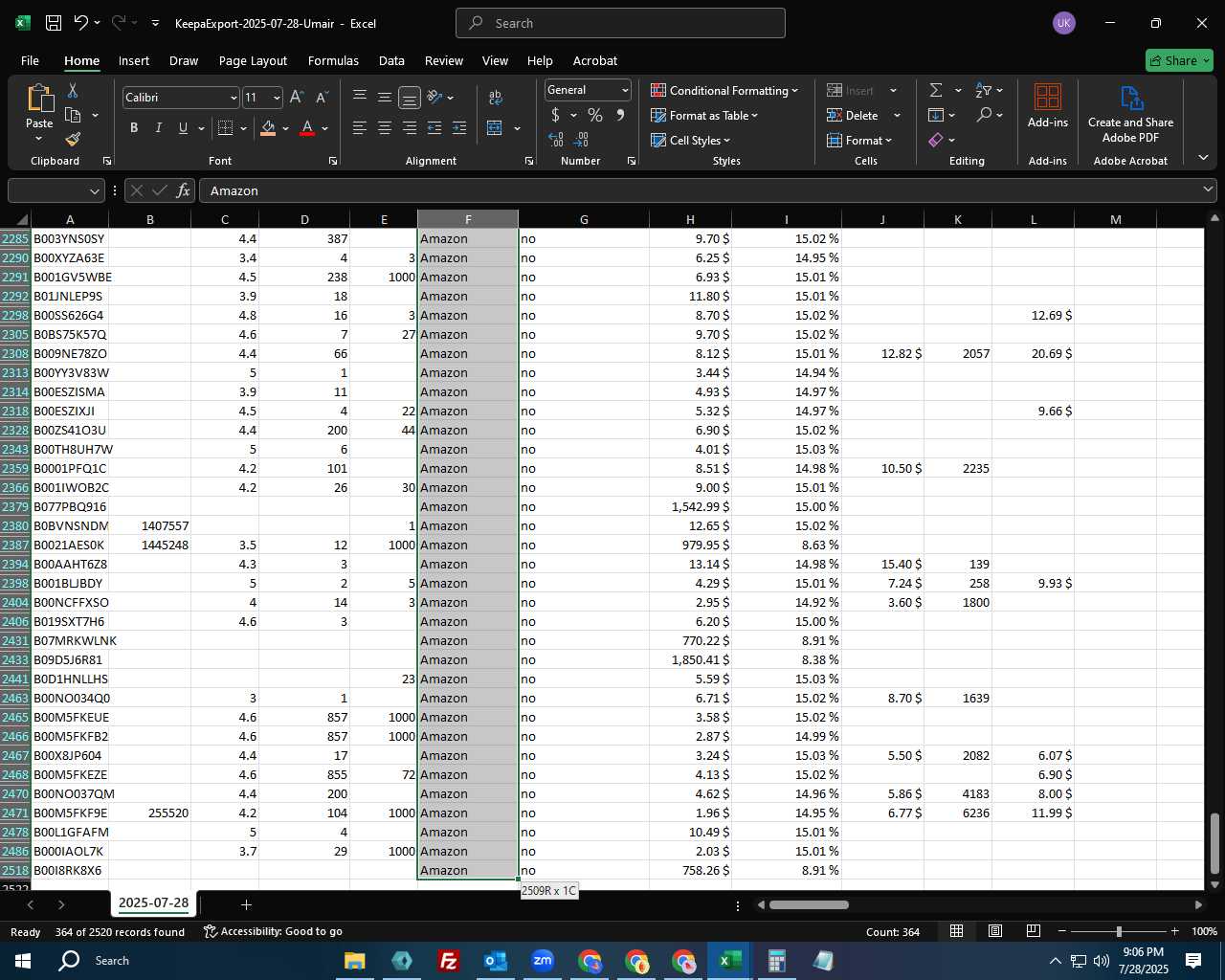Toggle Bottom Align in Alignment group
Image resolution: width=1225 pixels, height=980 pixels.
[x=410, y=97]
